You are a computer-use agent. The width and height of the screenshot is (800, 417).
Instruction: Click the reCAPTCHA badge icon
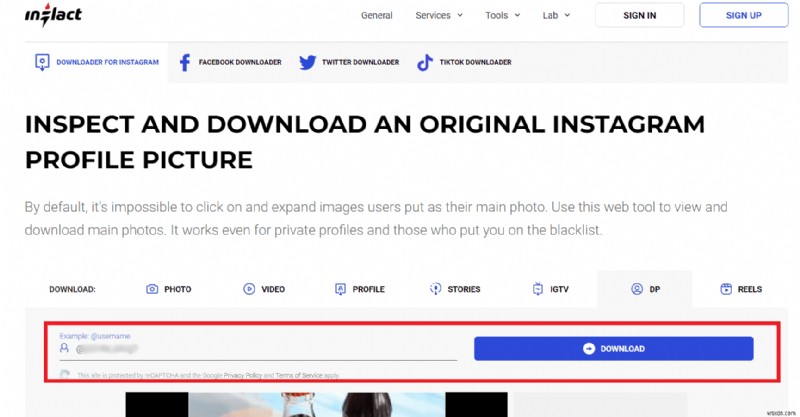(x=65, y=375)
